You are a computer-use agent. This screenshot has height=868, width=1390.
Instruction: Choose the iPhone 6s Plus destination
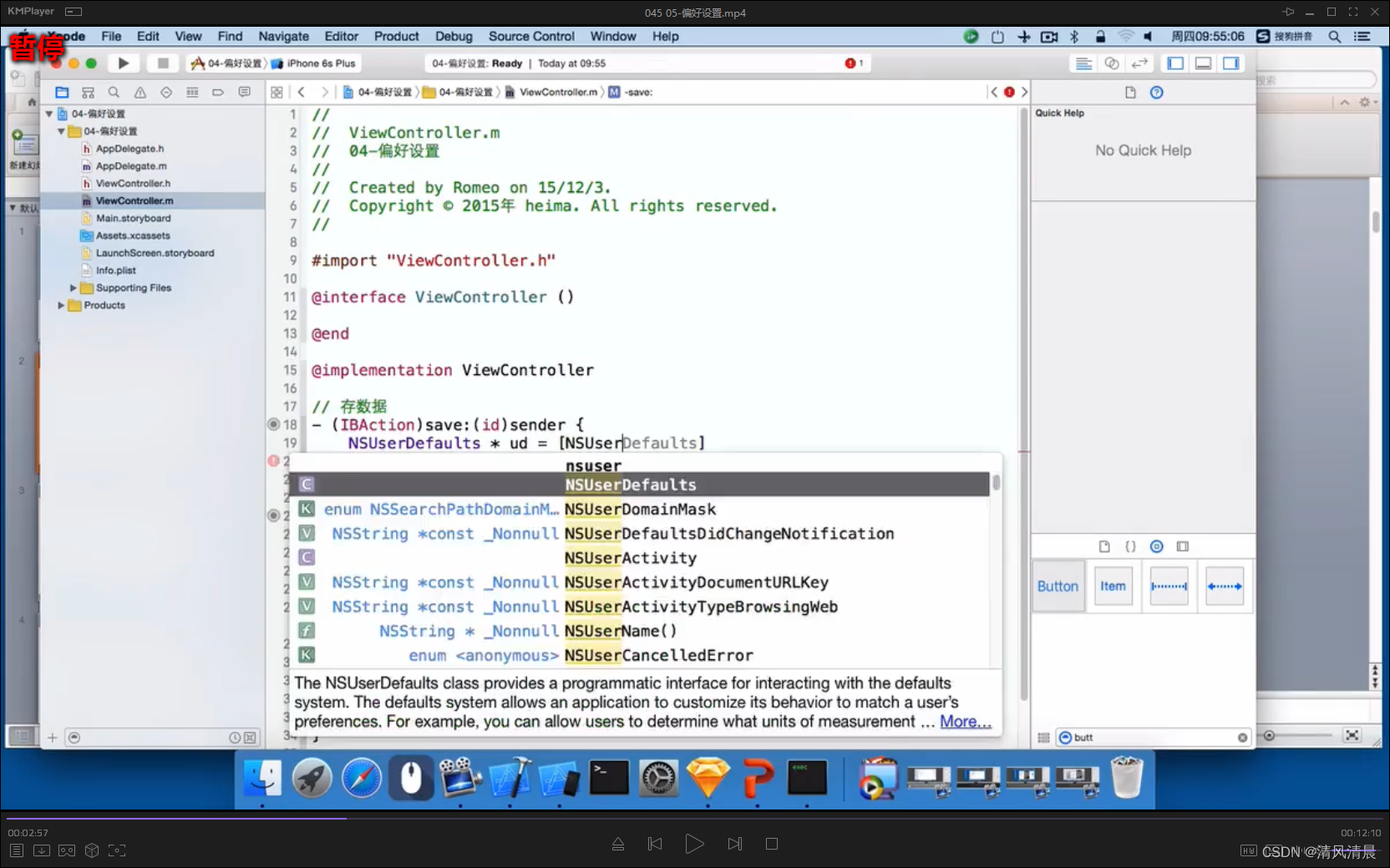coord(315,63)
